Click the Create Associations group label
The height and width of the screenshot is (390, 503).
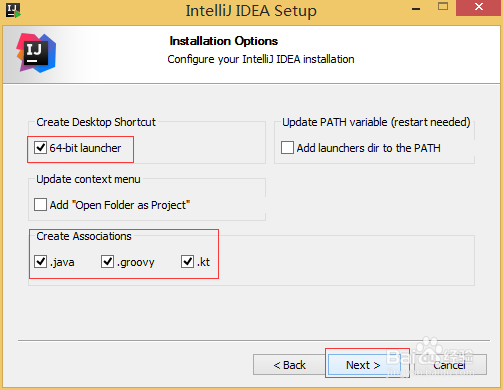pos(84,236)
